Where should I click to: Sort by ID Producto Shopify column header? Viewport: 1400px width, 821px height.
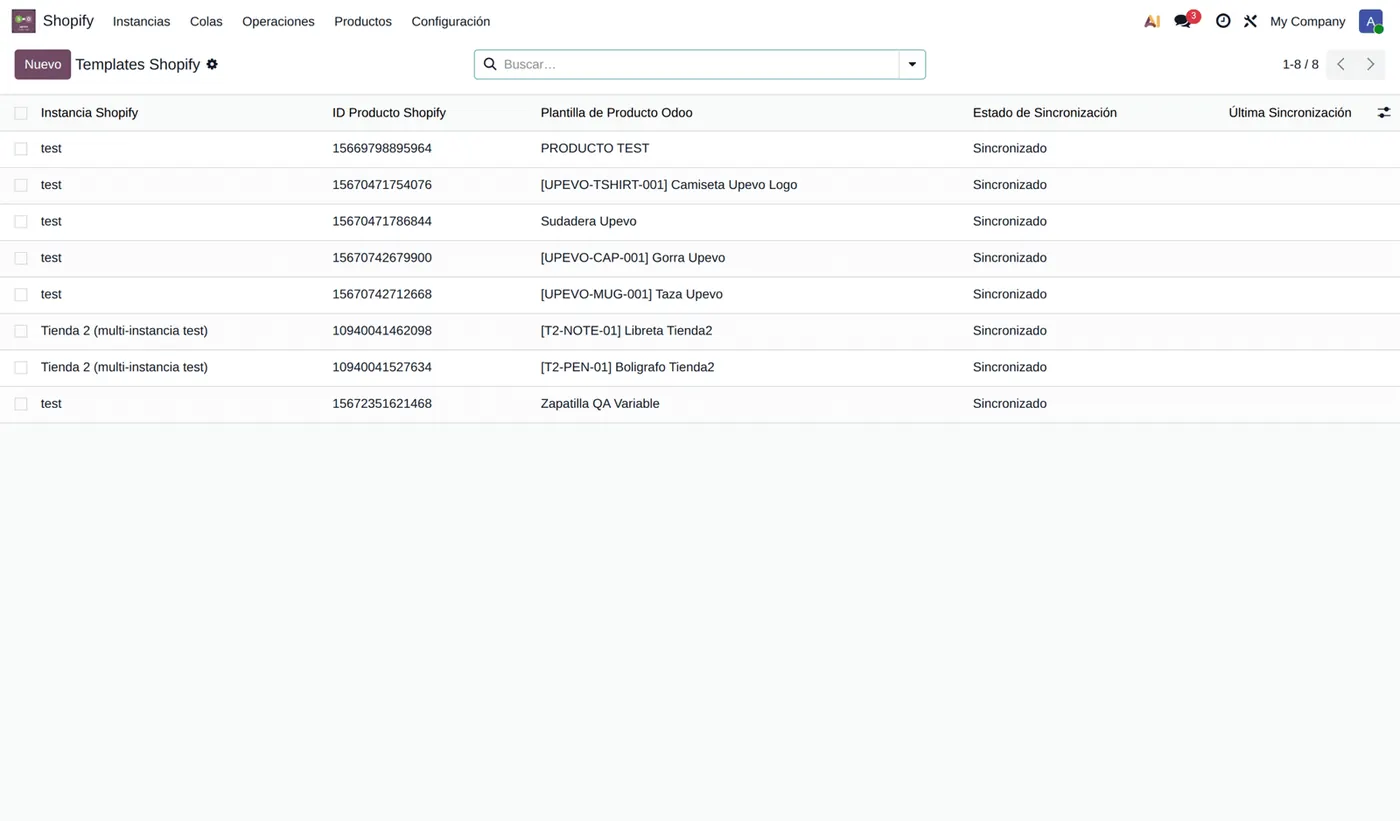click(x=389, y=113)
